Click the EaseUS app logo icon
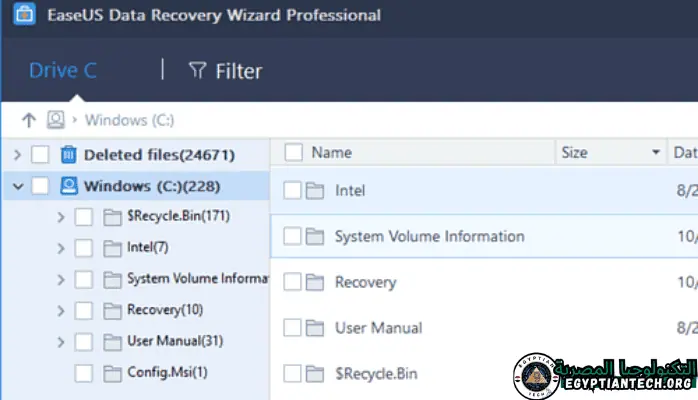Viewport: 698px width, 400px height. click(x=18, y=16)
